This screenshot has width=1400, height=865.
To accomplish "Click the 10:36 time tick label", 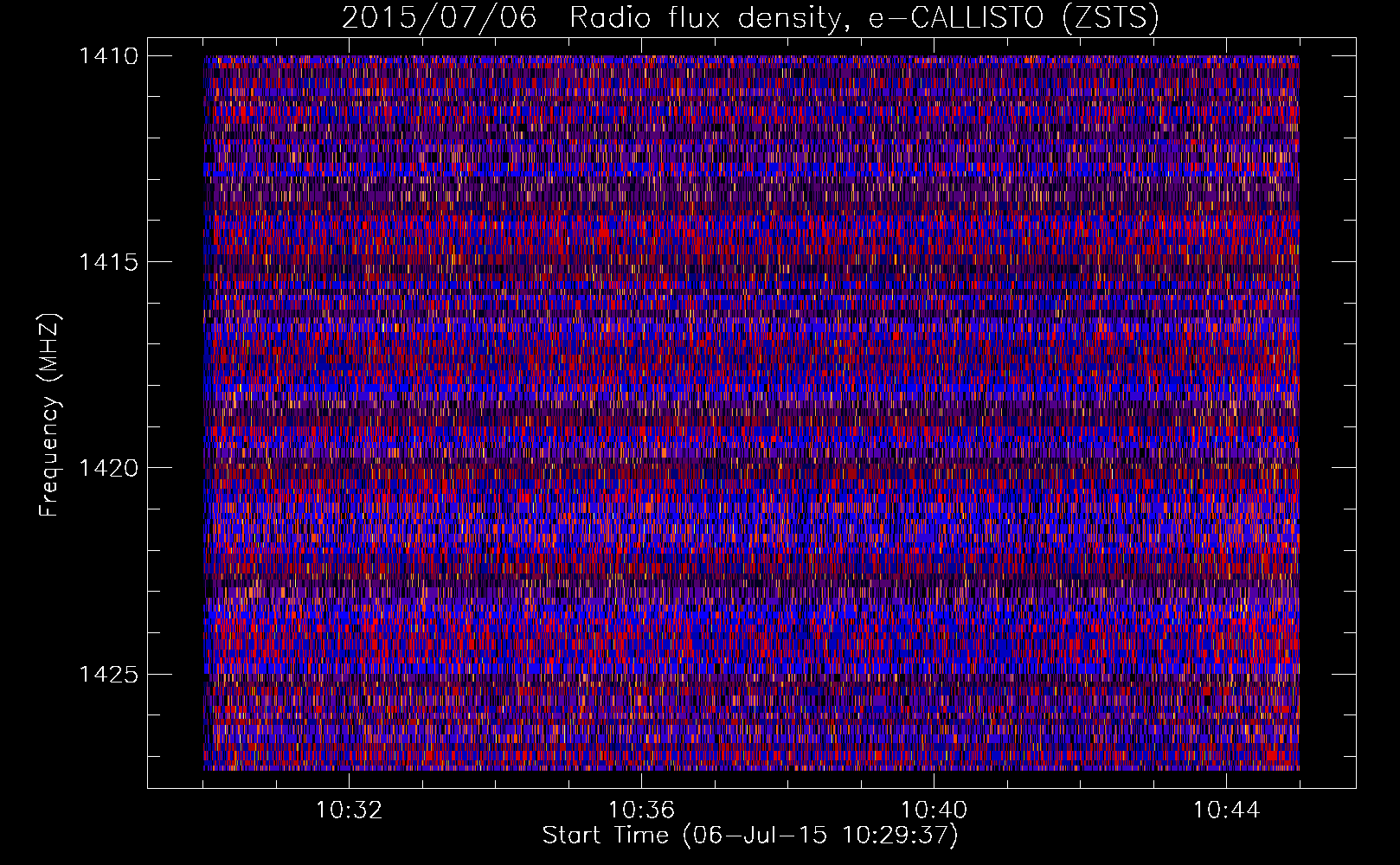I will pos(641,811).
